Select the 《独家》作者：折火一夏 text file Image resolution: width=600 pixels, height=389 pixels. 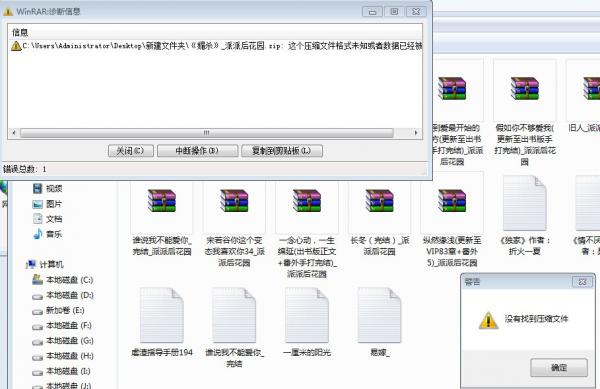pyautogui.click(x=525, y=203)
